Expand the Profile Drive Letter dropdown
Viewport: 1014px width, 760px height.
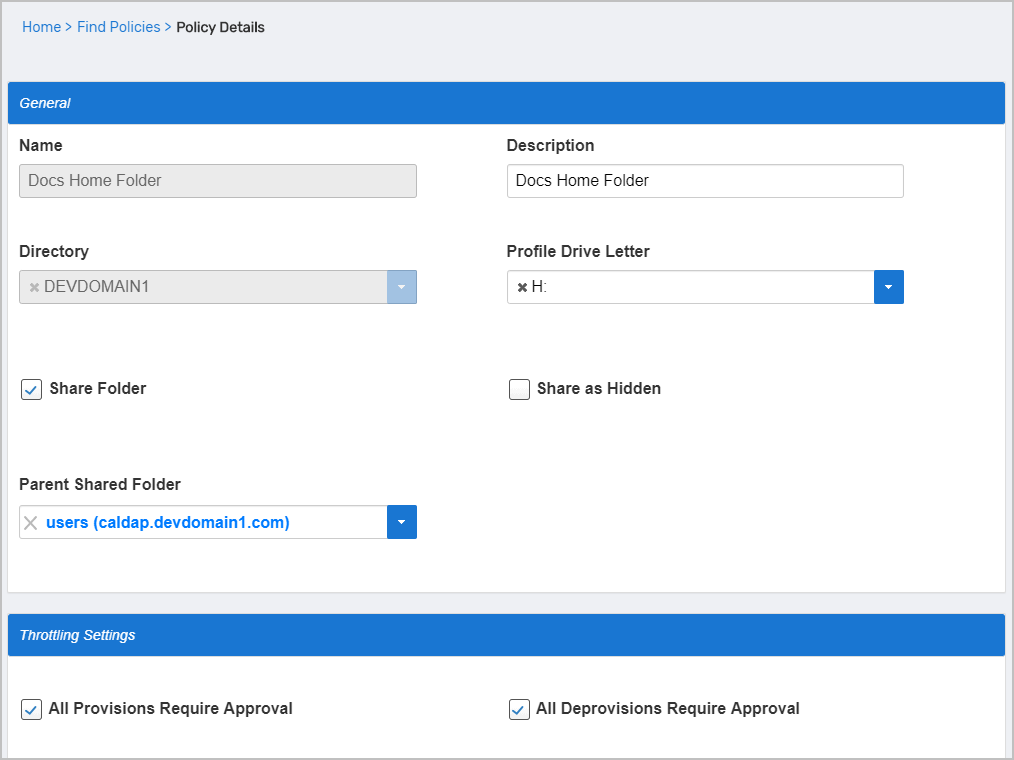[888, 287]
